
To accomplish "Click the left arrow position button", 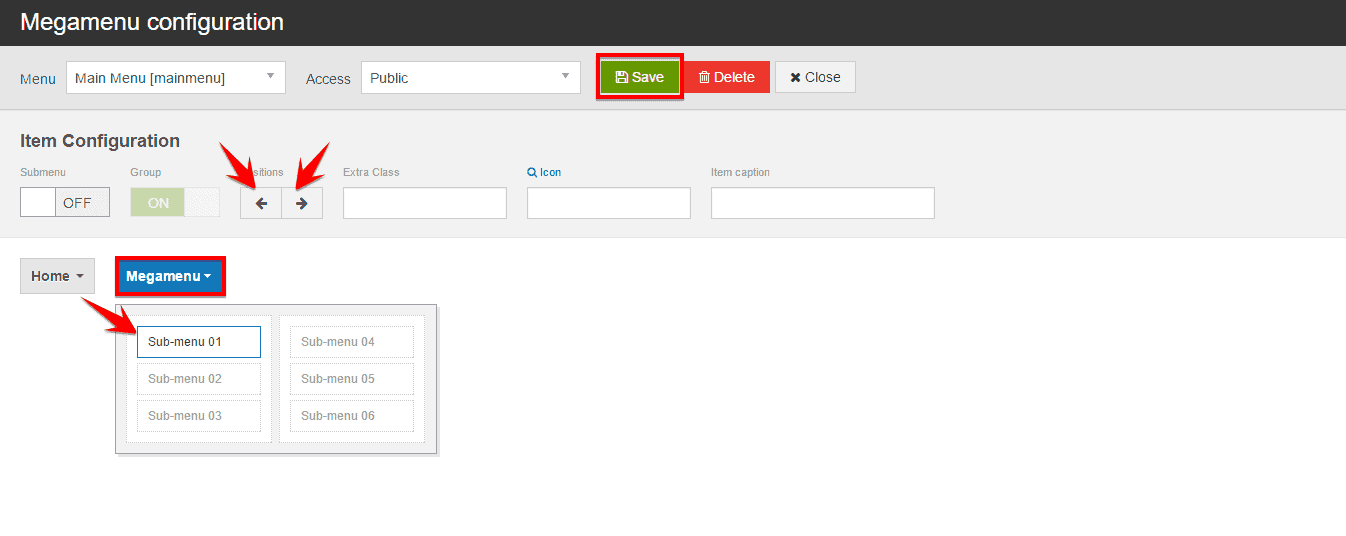I will tap(261, 203).
